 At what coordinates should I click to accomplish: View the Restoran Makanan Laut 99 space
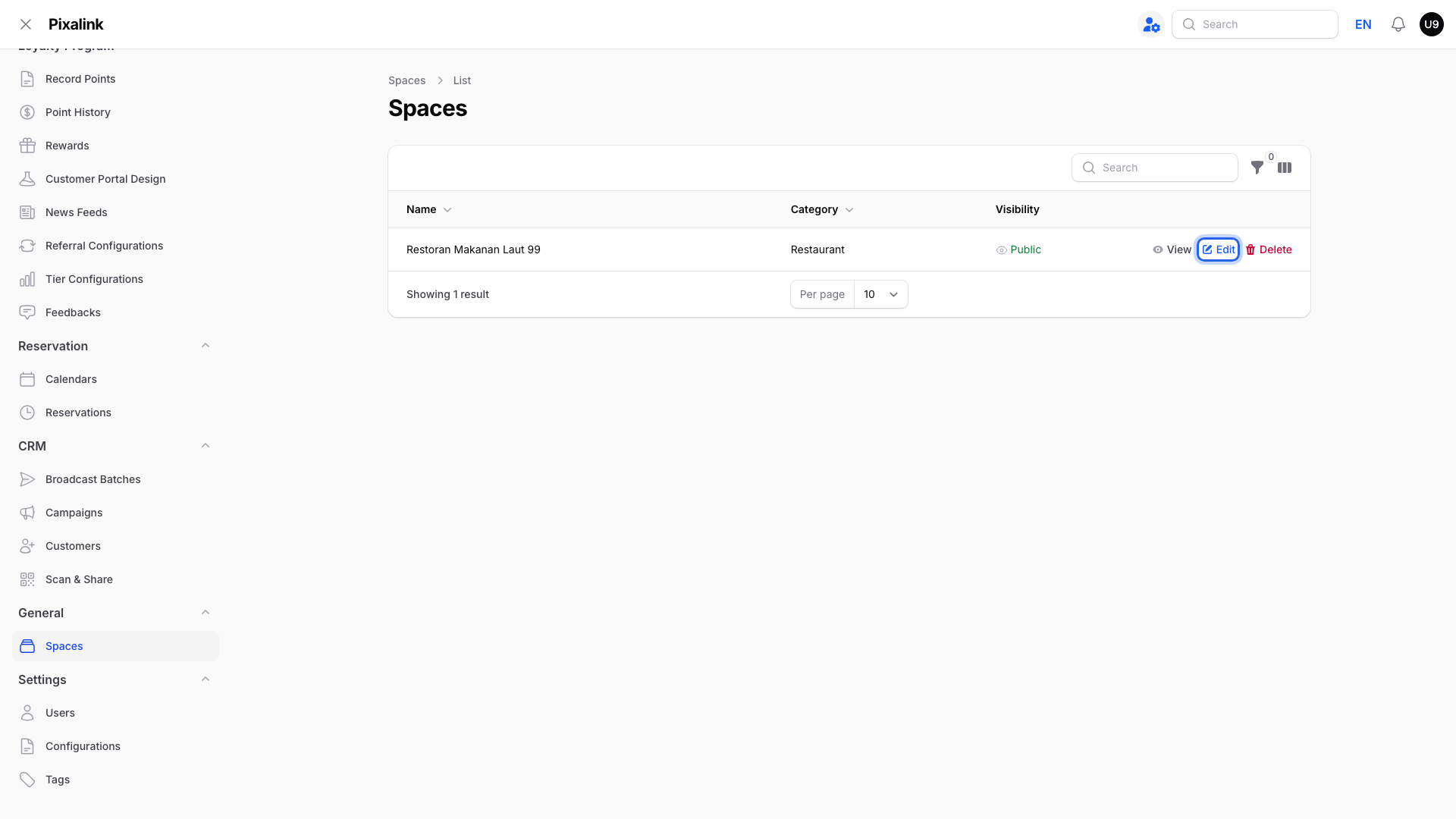click(1172, 249)
